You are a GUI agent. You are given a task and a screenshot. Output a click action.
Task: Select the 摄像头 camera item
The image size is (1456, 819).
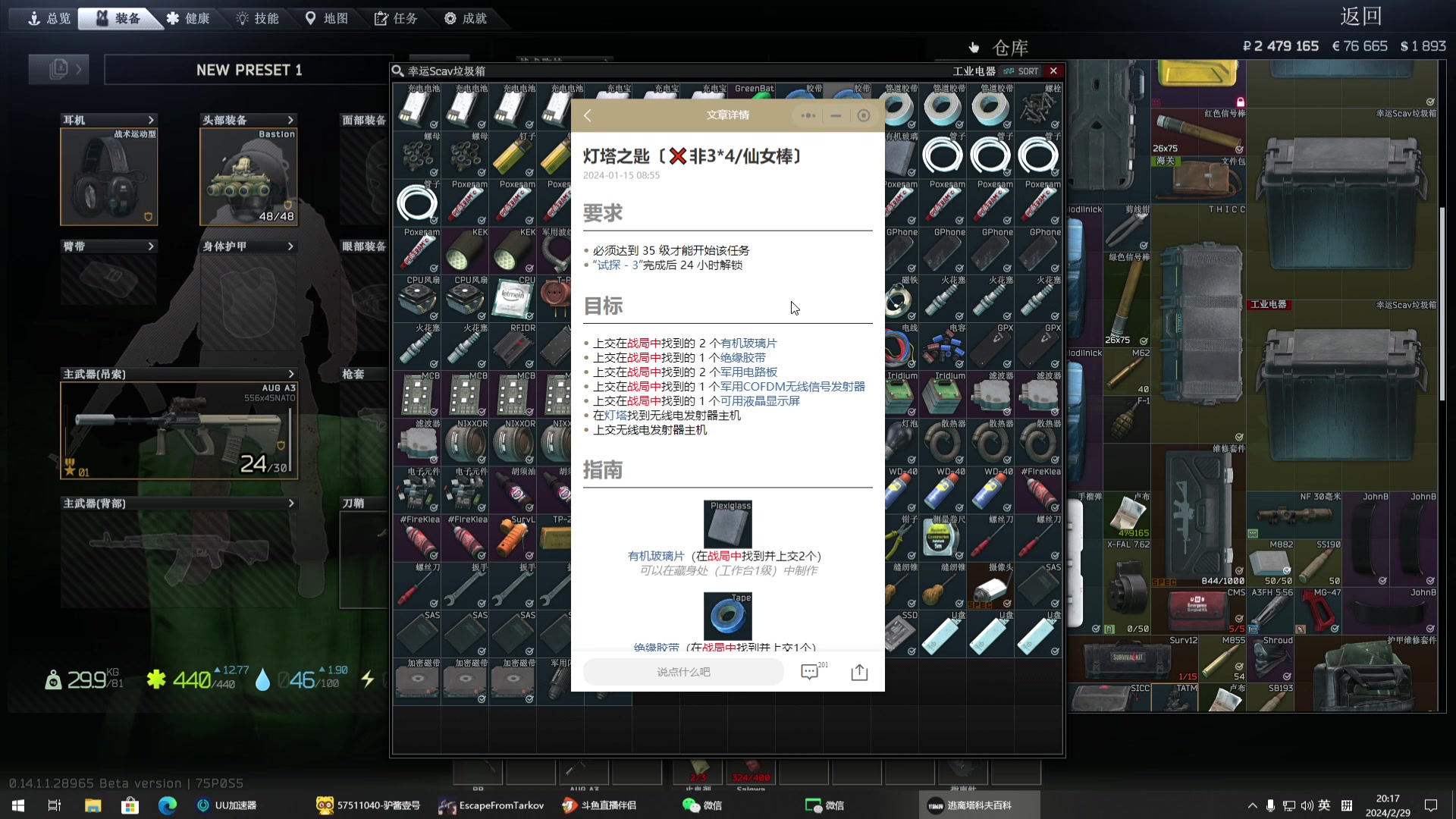click(991, 585)
